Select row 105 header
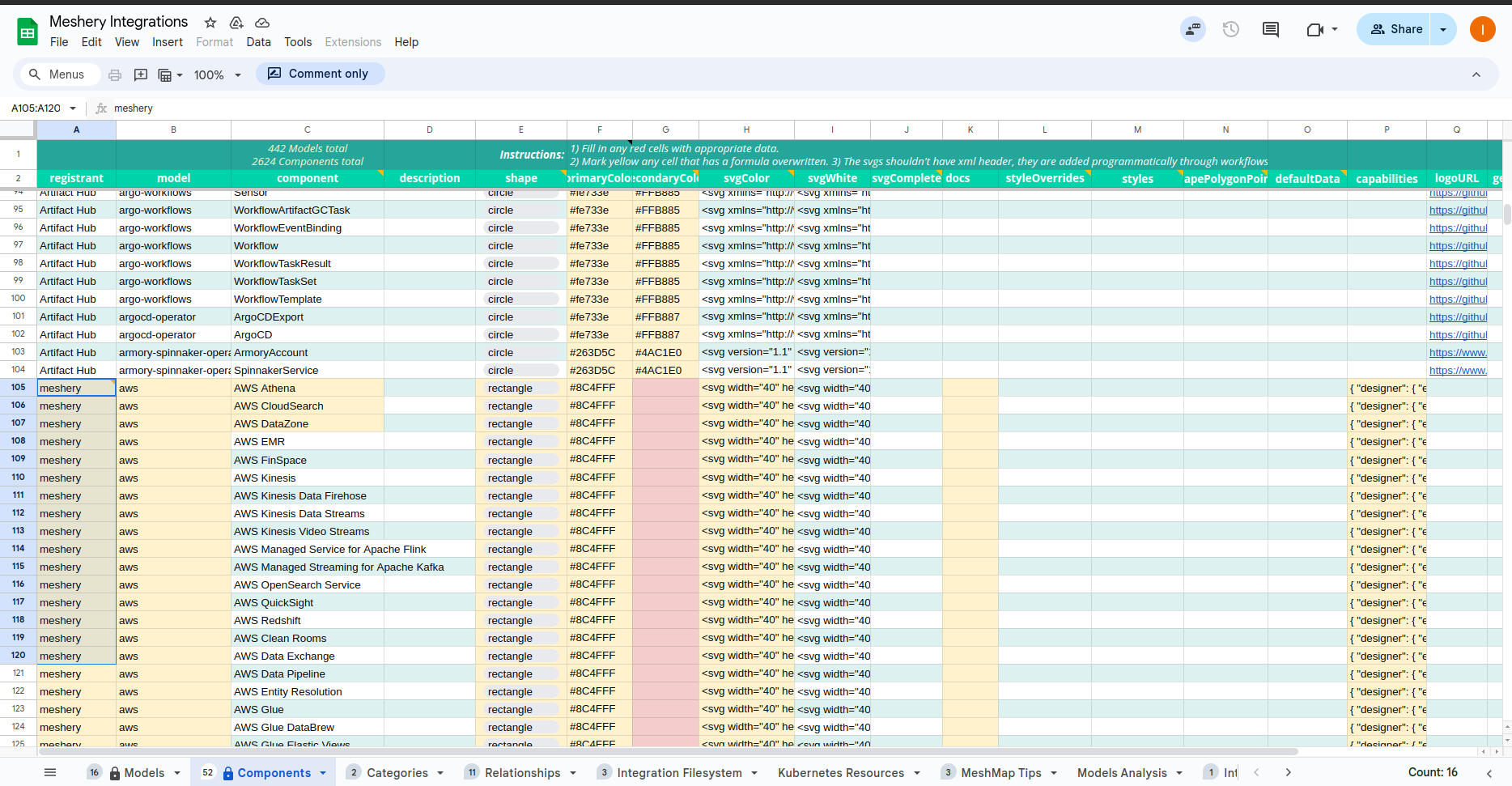Screen dimensions: 1512x786 click(18, 388)
